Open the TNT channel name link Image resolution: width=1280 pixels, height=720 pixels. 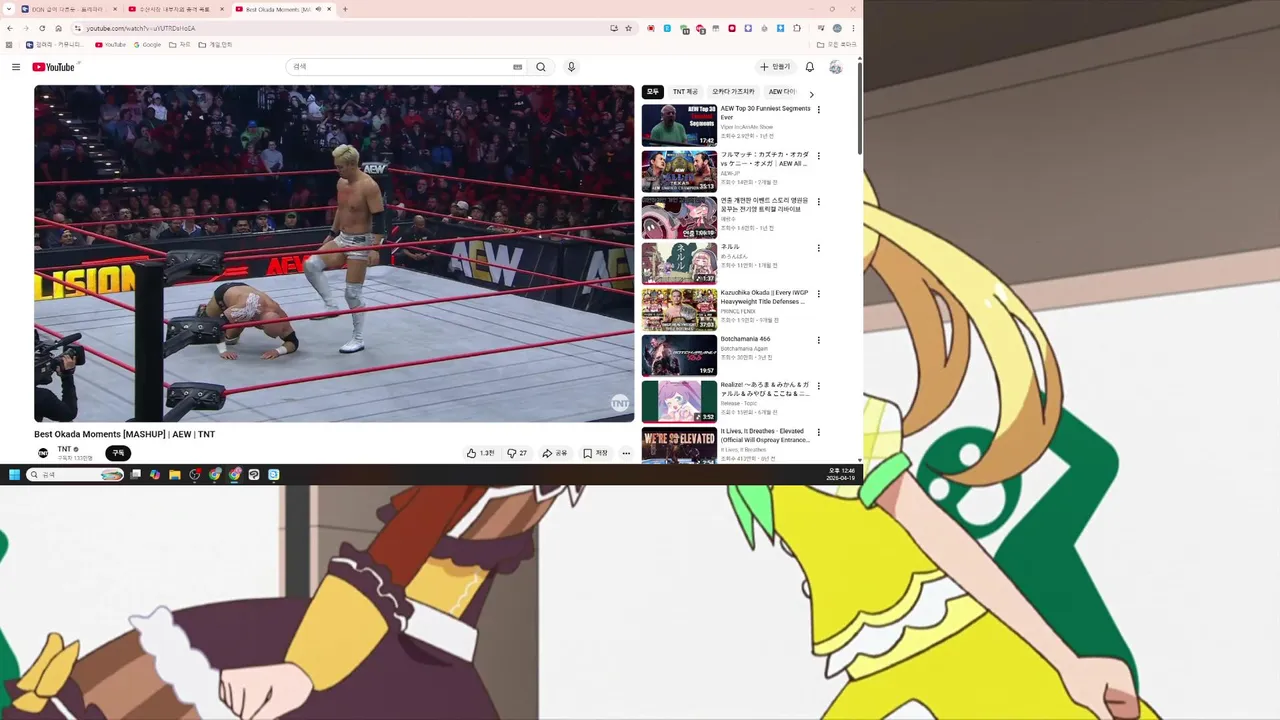coord(65,449)
